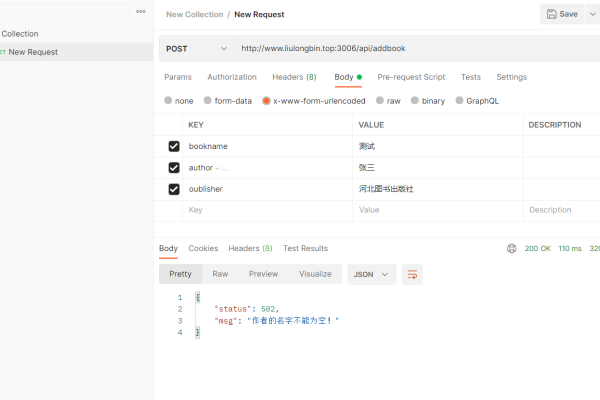Viewport: 600px width, 400px height.
Task: Open the Pre-request Script tab
Action: (411, 77)
